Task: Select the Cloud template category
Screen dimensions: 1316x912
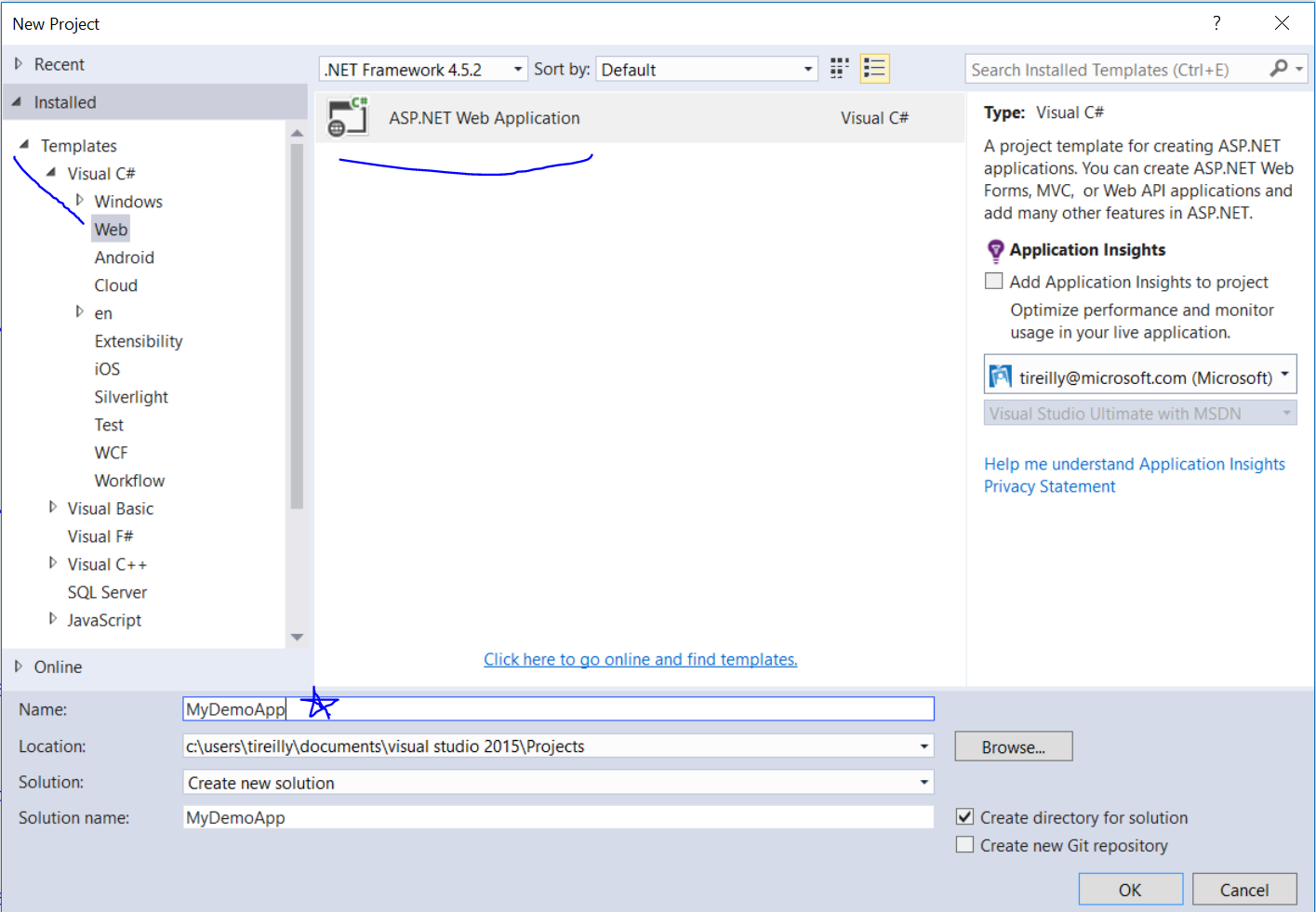Action: [116, 285]
